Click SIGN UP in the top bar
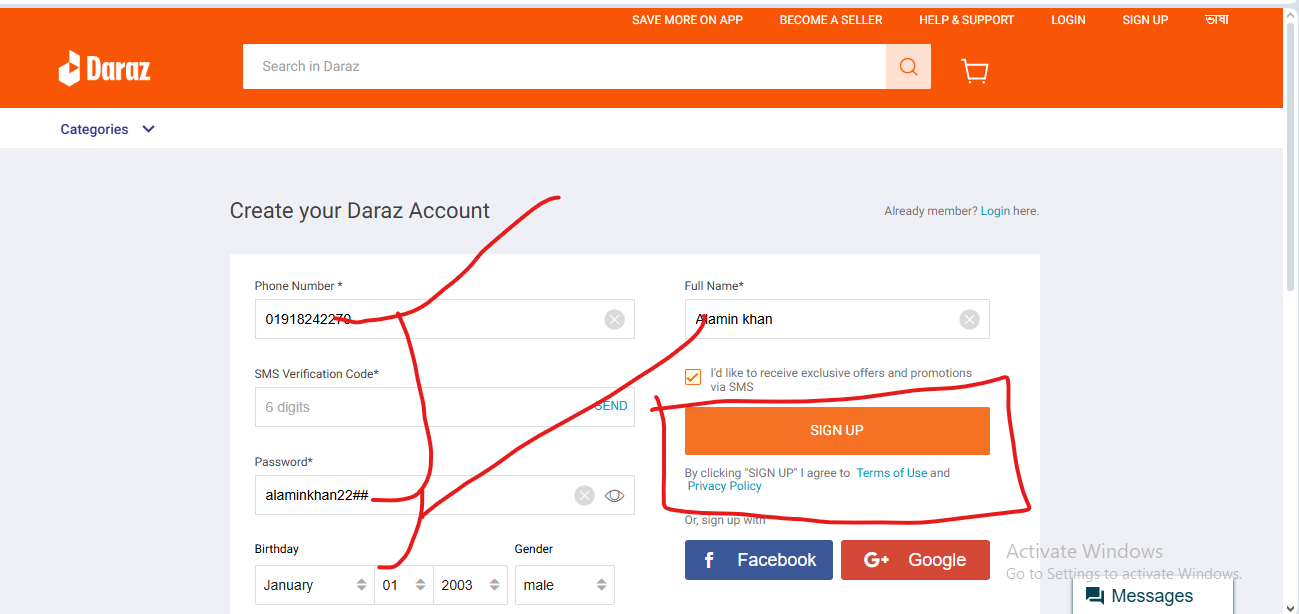Image resolution: width=1299 pixels, height=614 pixels. (1145, 20)
